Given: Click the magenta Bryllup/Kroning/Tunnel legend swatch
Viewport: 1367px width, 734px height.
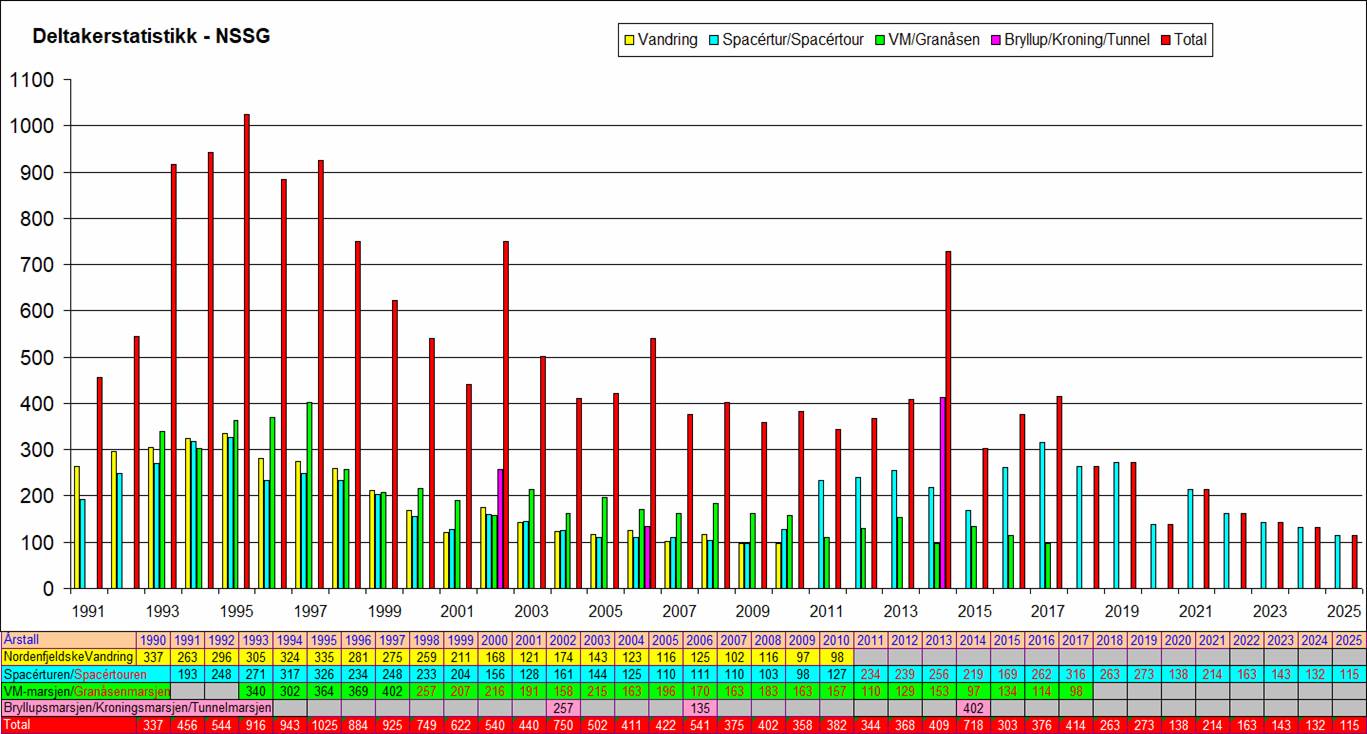Looking at the screenshot, I should point(996,41).
